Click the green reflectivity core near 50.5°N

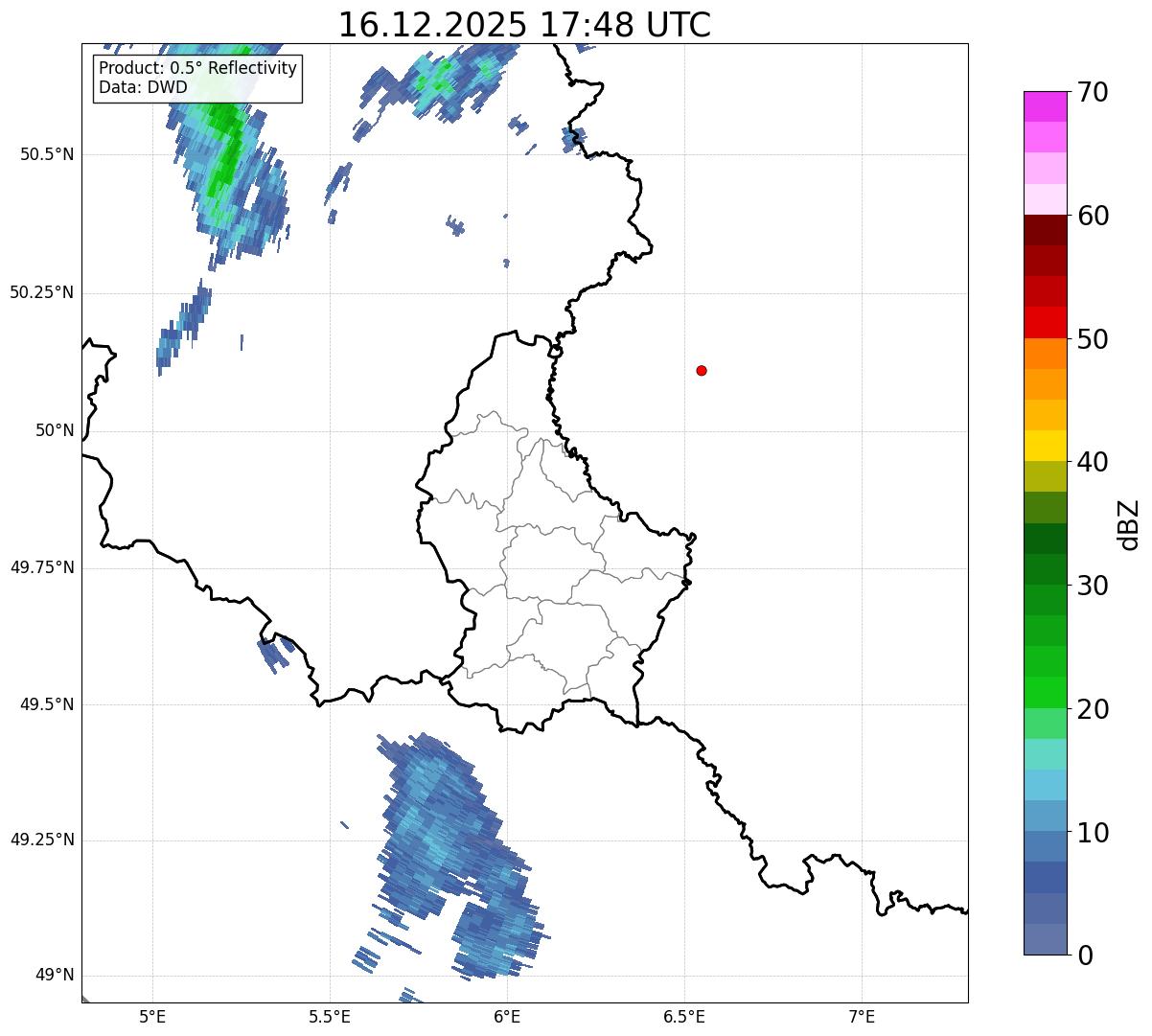click(226, 144)
